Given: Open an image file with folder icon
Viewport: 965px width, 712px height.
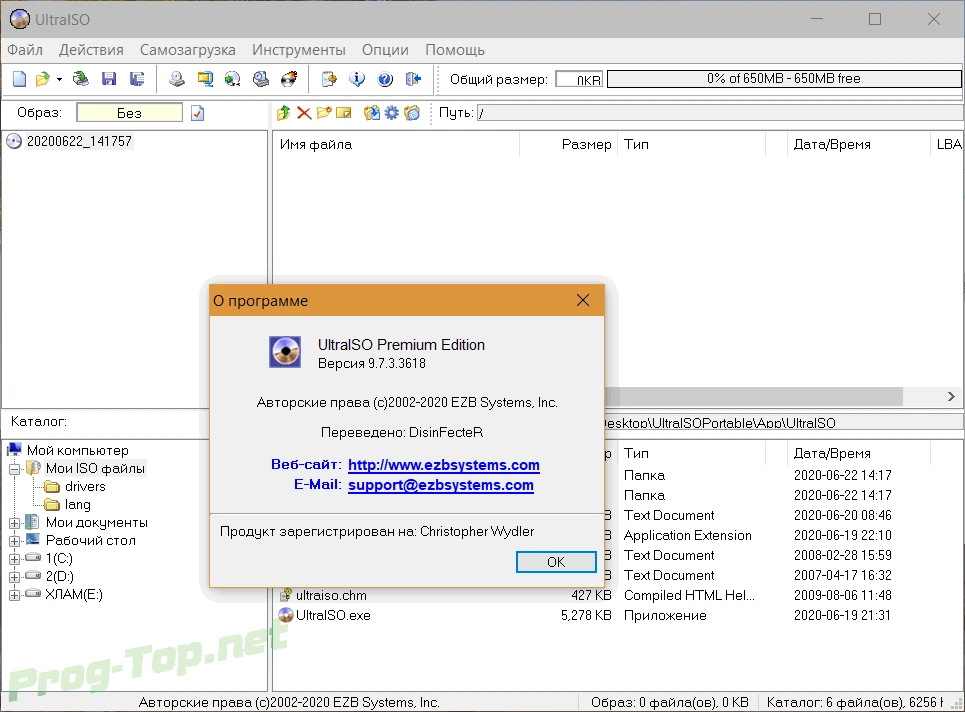Looking at the screenshot, I should (x=42, y=79).
